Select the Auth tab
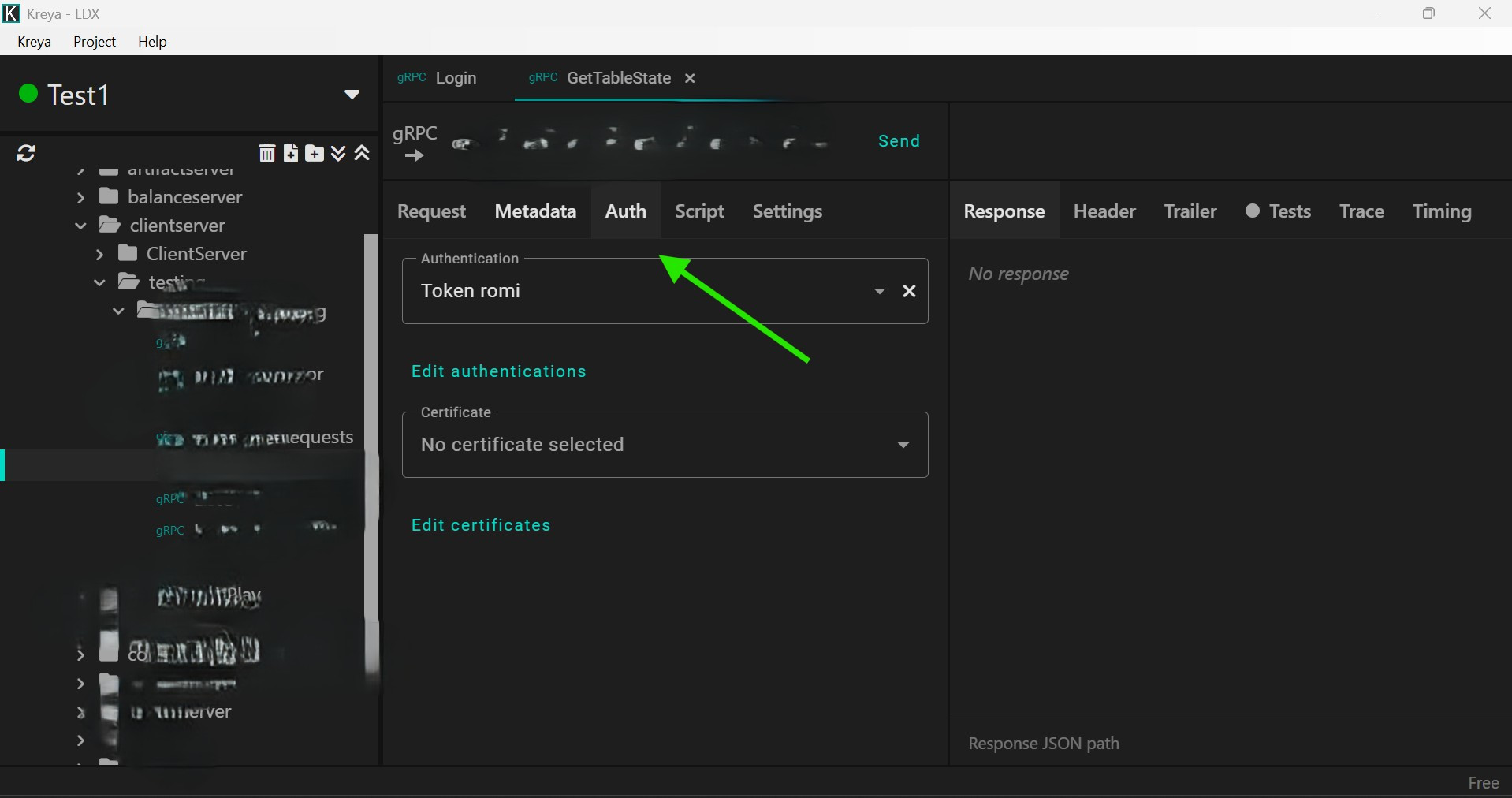Image resolution: width=1512 pixels, height=798 pixels. (x=626, y=211)
